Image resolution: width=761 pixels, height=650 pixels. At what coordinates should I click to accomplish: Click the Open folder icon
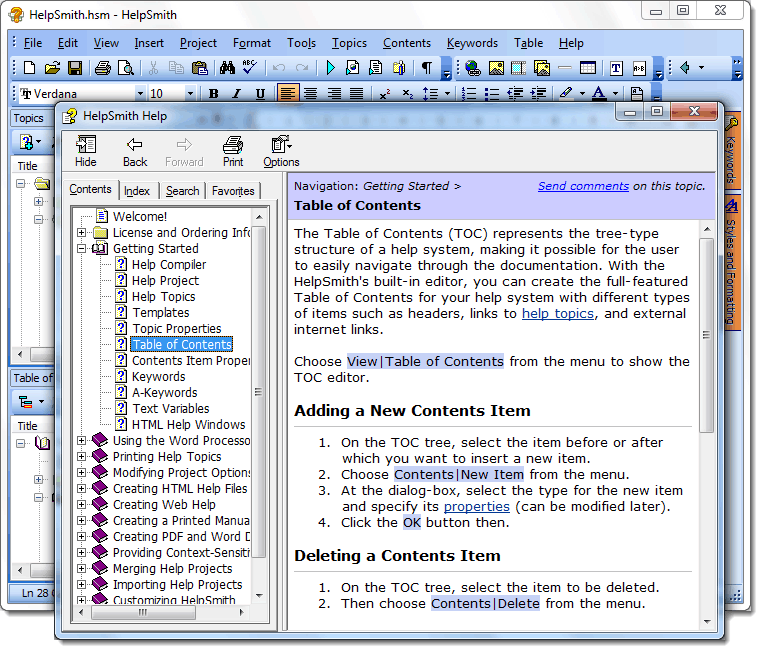pyautogui.click(x=52, y=67)
